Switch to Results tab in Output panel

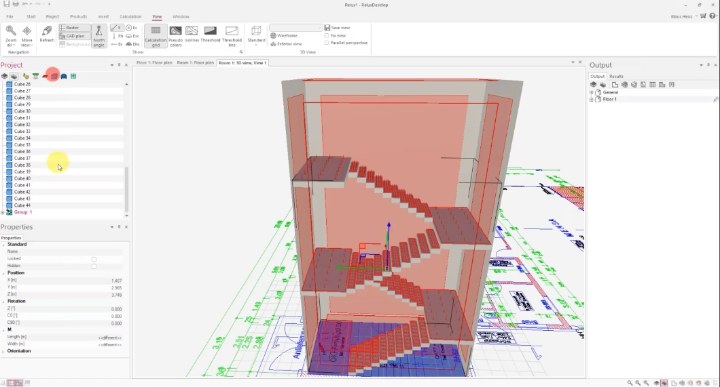click(x=616, y=76)
